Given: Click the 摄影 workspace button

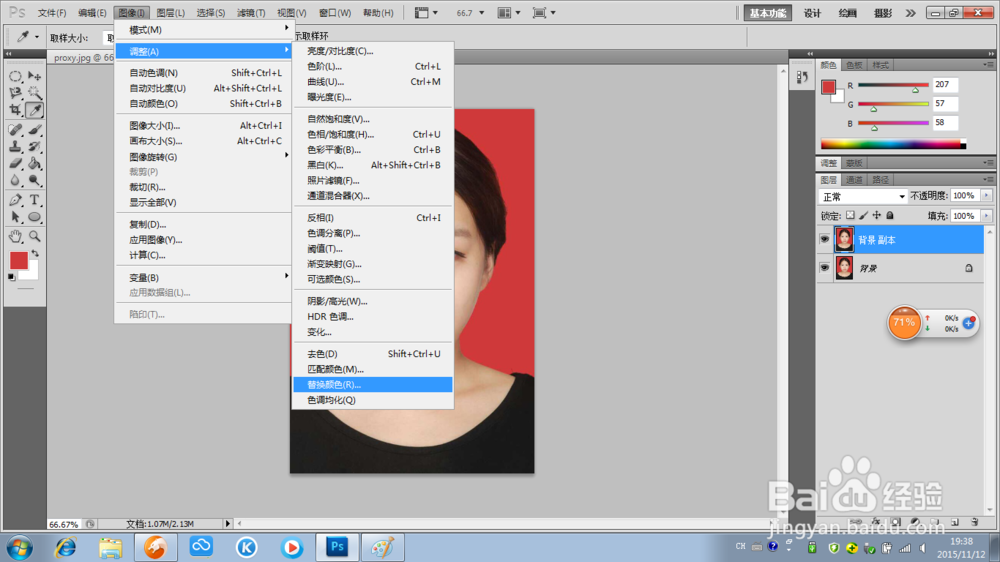Looking at the screenshot, I should (x=883, y=13).
